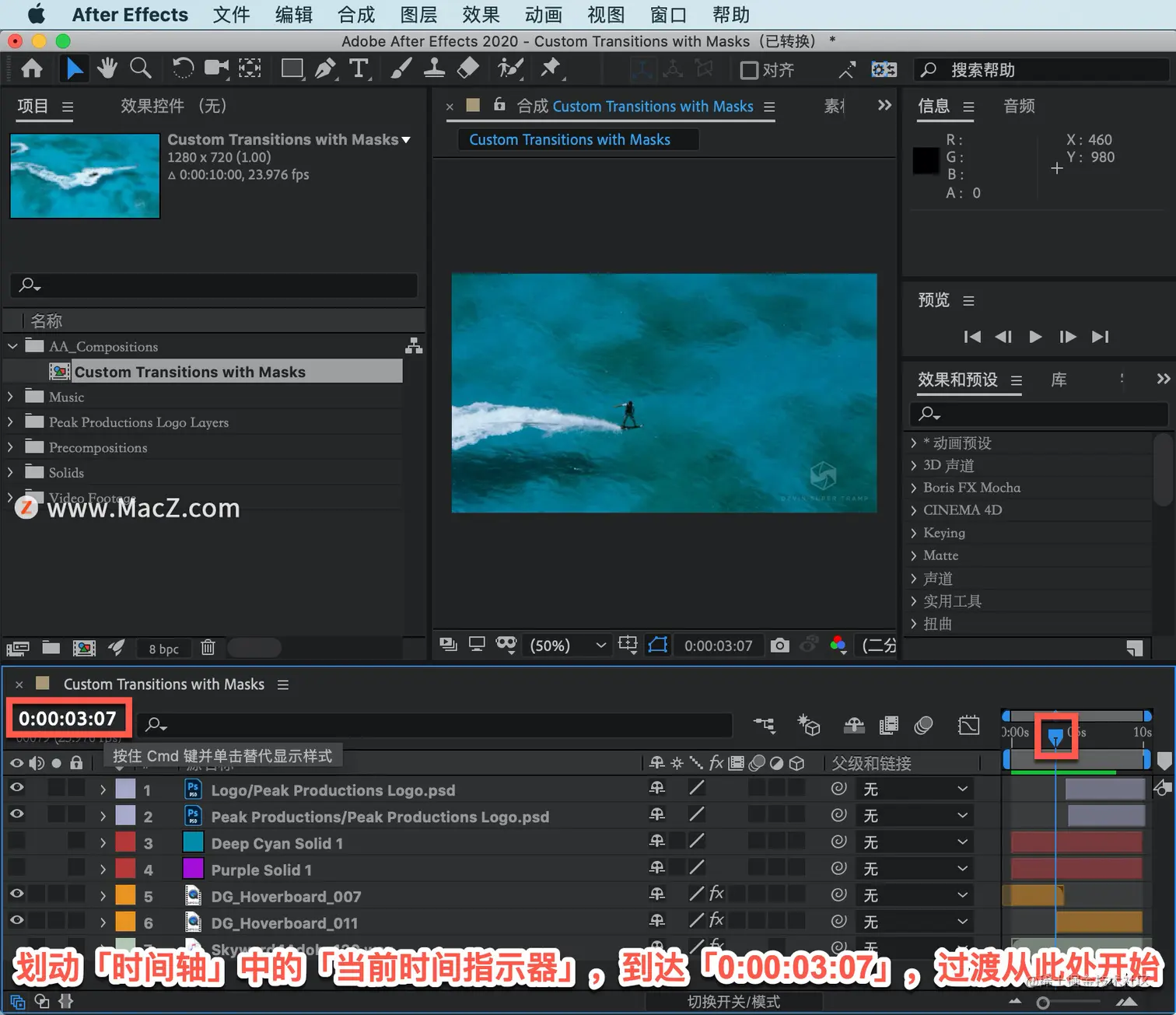Select the Clone Stamp tool
Screen dimensions: 1176x1015
[434, 69]
